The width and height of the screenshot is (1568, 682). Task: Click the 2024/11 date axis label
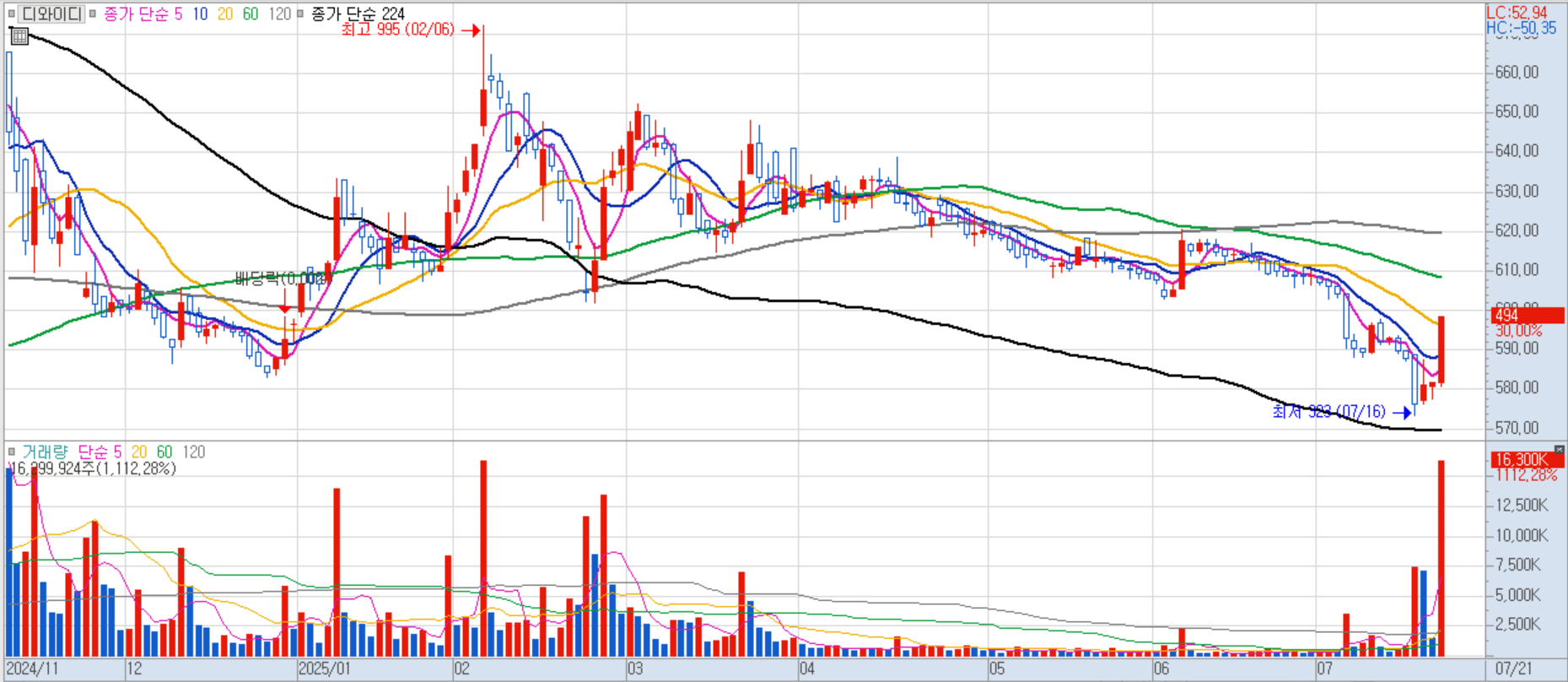point(33,669)
